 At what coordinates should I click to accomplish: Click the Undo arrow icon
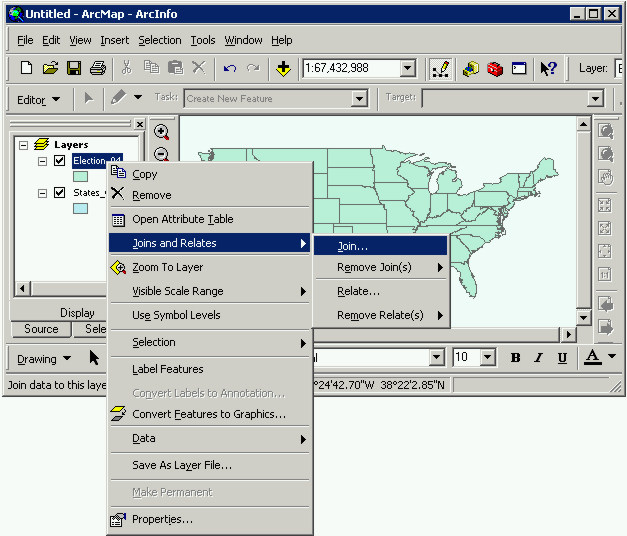click(x=230, y=68)
